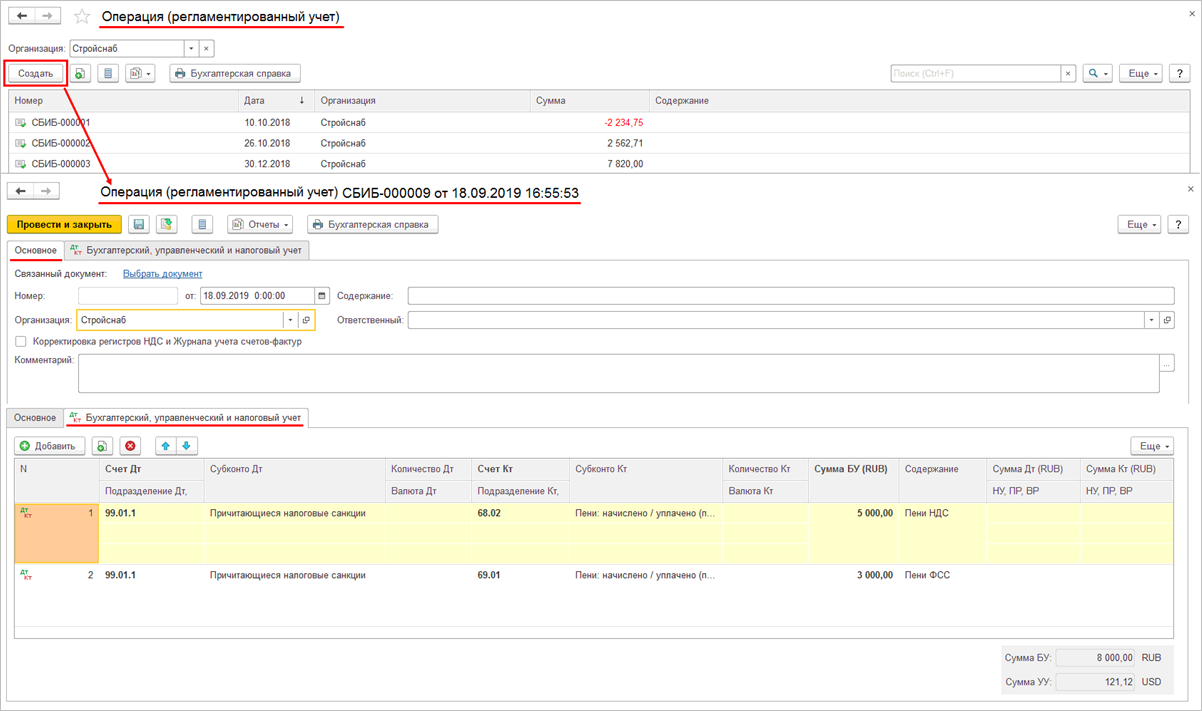Open Бухгалтерский tab above Связанный документ
Viewport: 1202px width, 711px height.
tap(187, 250)
